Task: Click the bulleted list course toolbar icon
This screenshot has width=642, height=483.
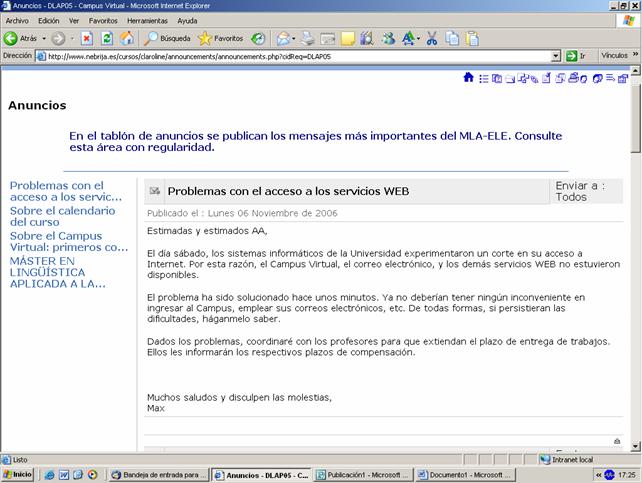Action: coord(484,79)
